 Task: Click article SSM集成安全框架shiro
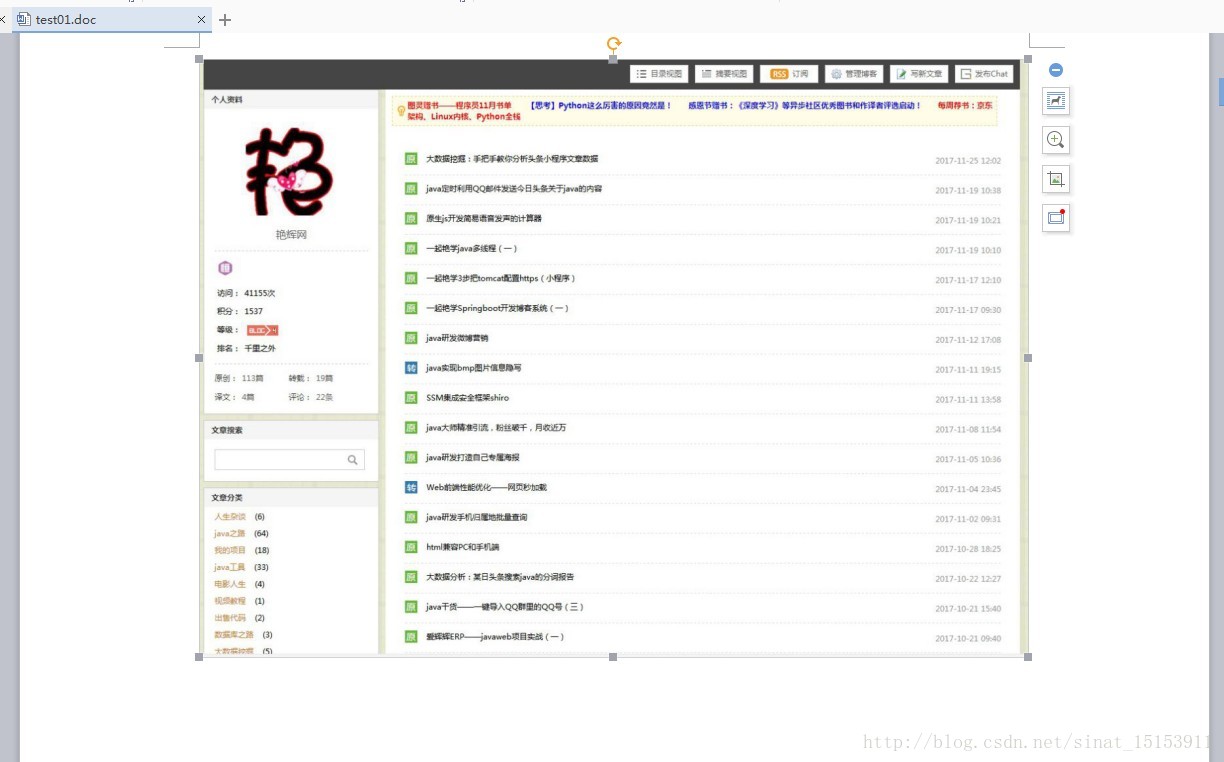468,398
